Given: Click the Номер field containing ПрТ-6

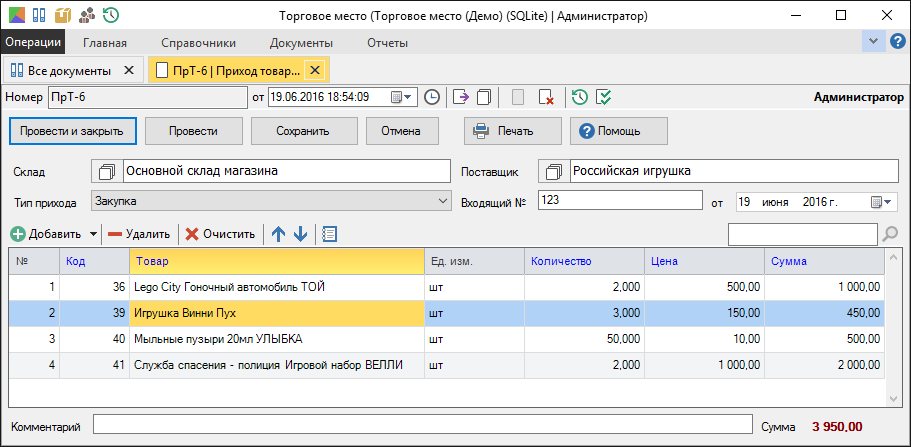Looking at the screenshot, I should [x=148, y=97].
